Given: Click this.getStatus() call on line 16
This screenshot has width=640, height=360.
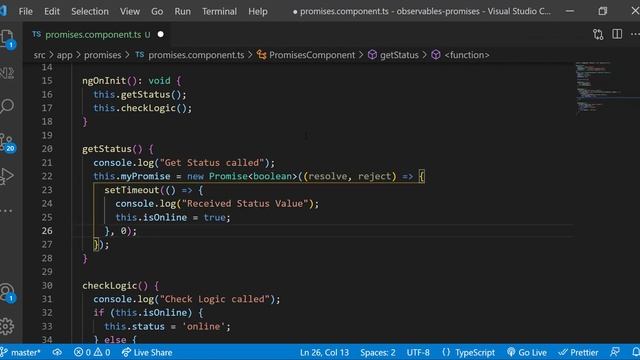Looking at the screenshot, I should [140, 95].
